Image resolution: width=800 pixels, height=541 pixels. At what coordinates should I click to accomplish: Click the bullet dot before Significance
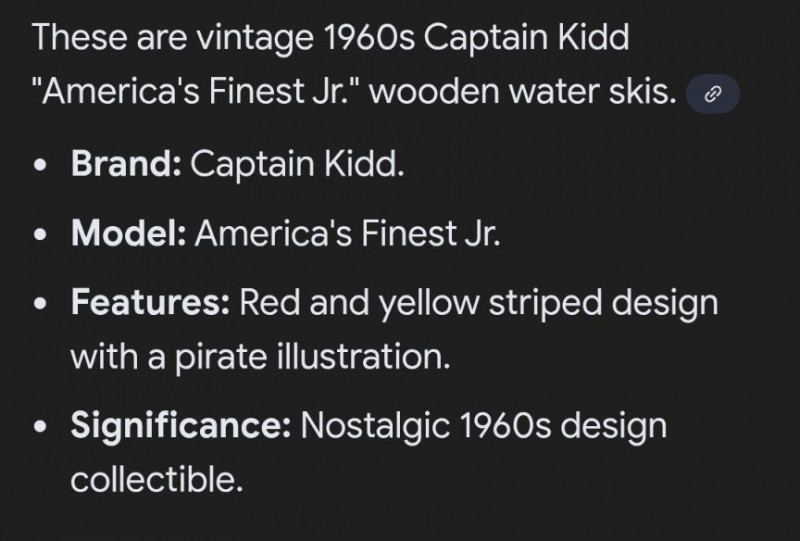pos(41,428)
